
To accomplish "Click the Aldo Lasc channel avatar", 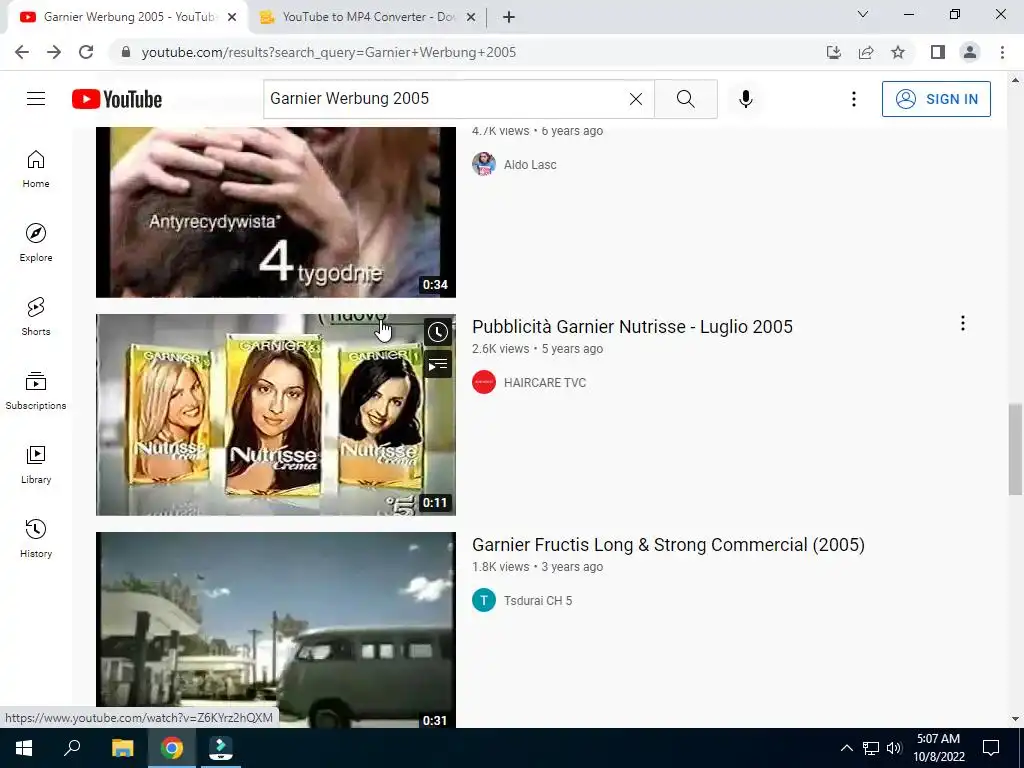I will (x=484, y=165).
